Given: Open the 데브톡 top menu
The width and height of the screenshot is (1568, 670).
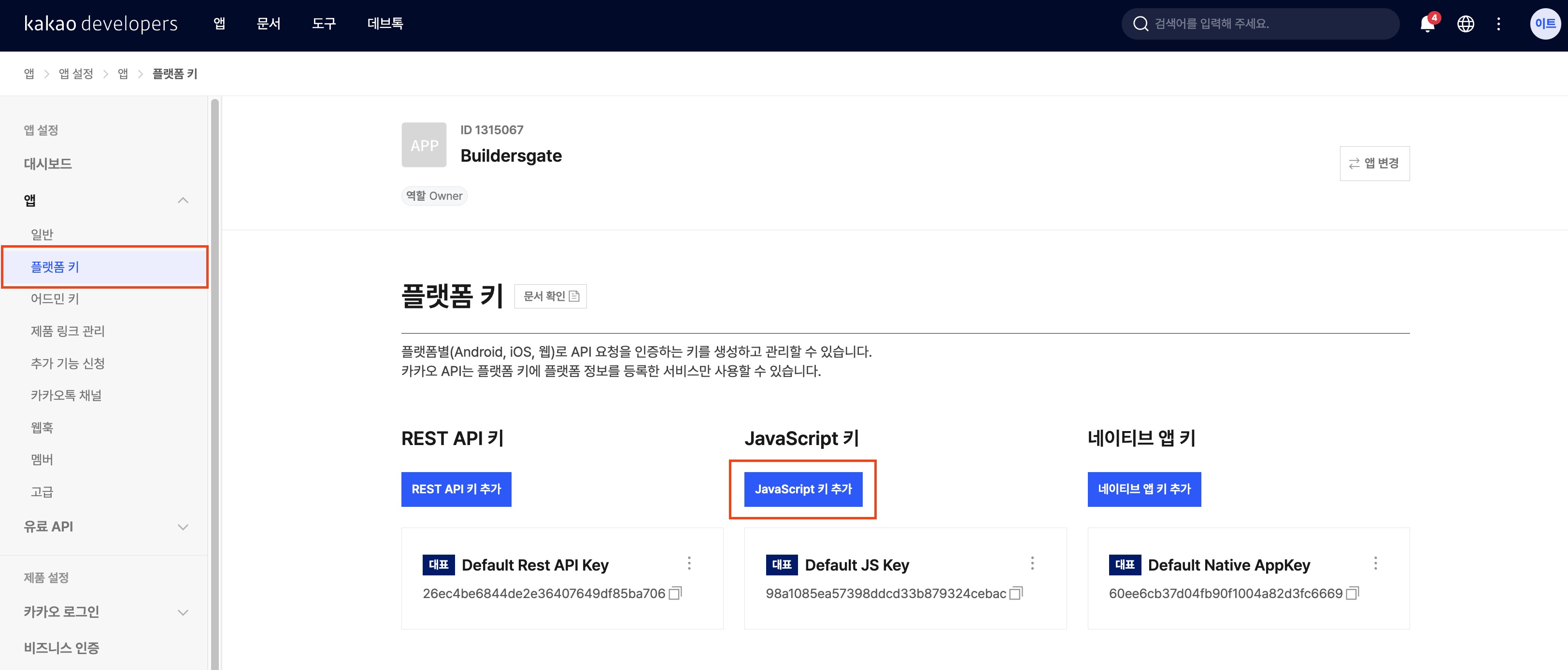Looking at the screenshot, I should click(x=385, y=24).
